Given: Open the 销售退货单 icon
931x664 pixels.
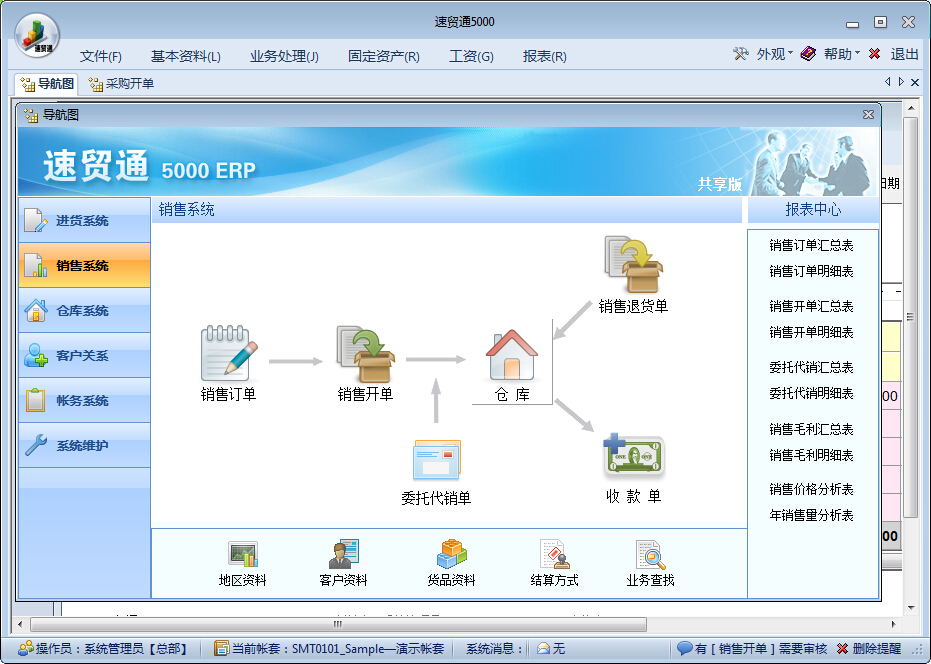Looking at the screenshot, I should click(634, 264).
